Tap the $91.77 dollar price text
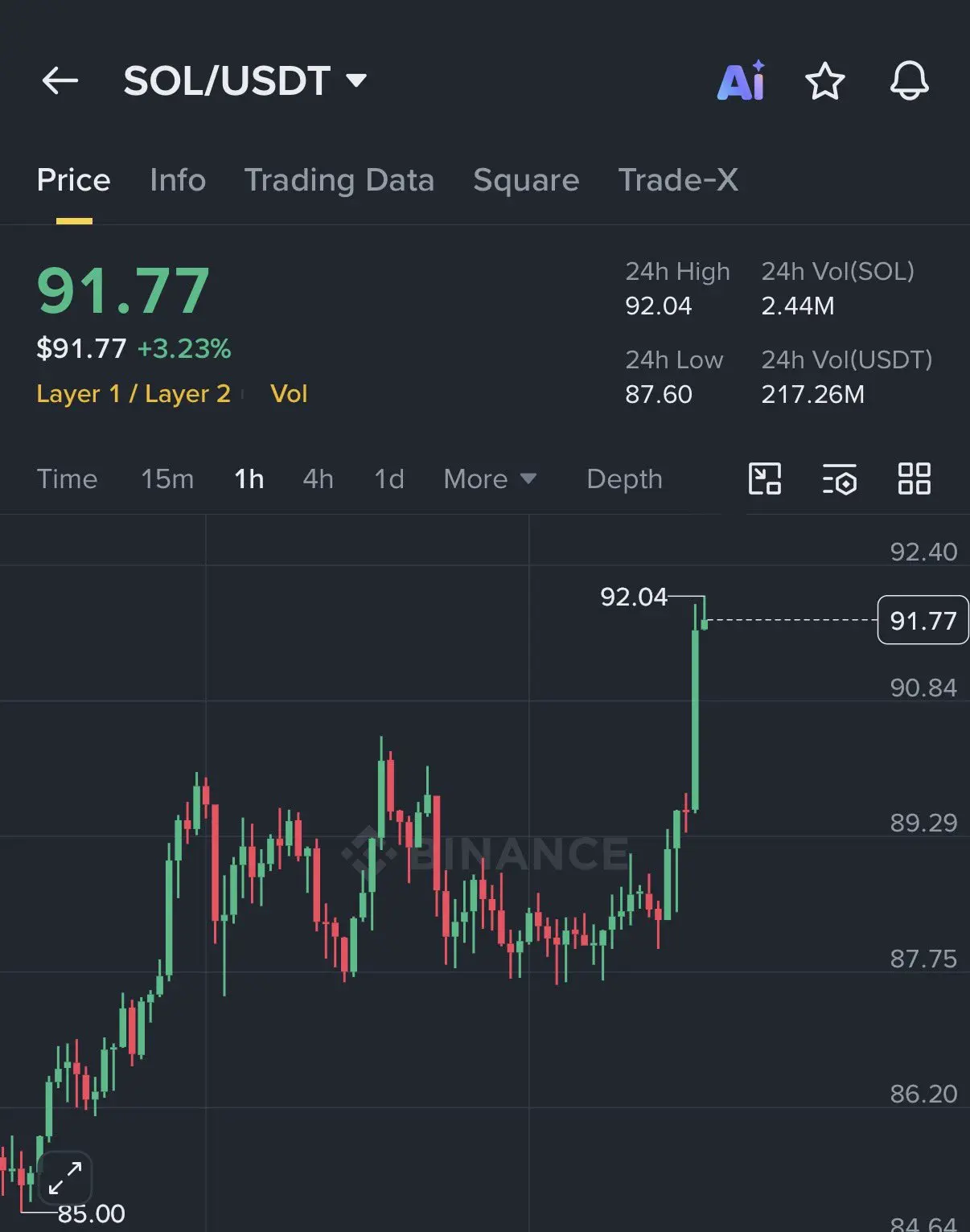The height and width of the screenshot is (1232, 970). pyautogui.click(x=81, y=349)
